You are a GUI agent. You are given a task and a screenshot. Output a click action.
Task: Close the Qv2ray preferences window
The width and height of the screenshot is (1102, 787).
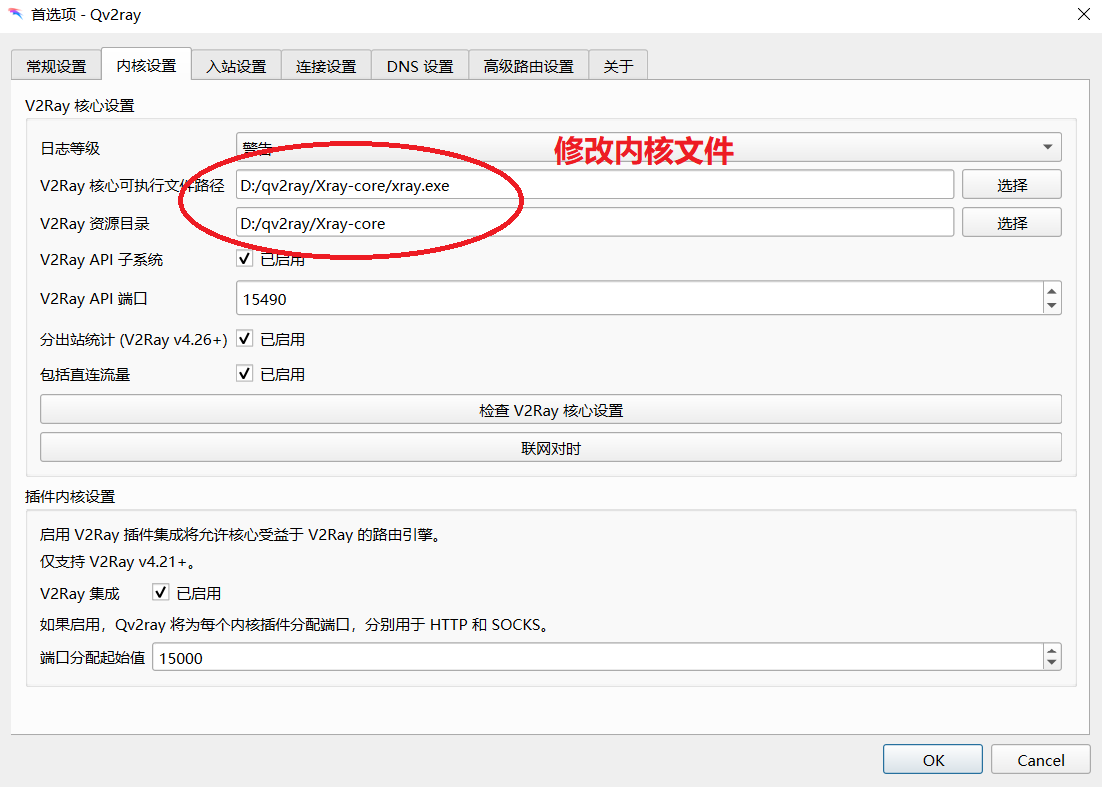tap(1083, 14)
